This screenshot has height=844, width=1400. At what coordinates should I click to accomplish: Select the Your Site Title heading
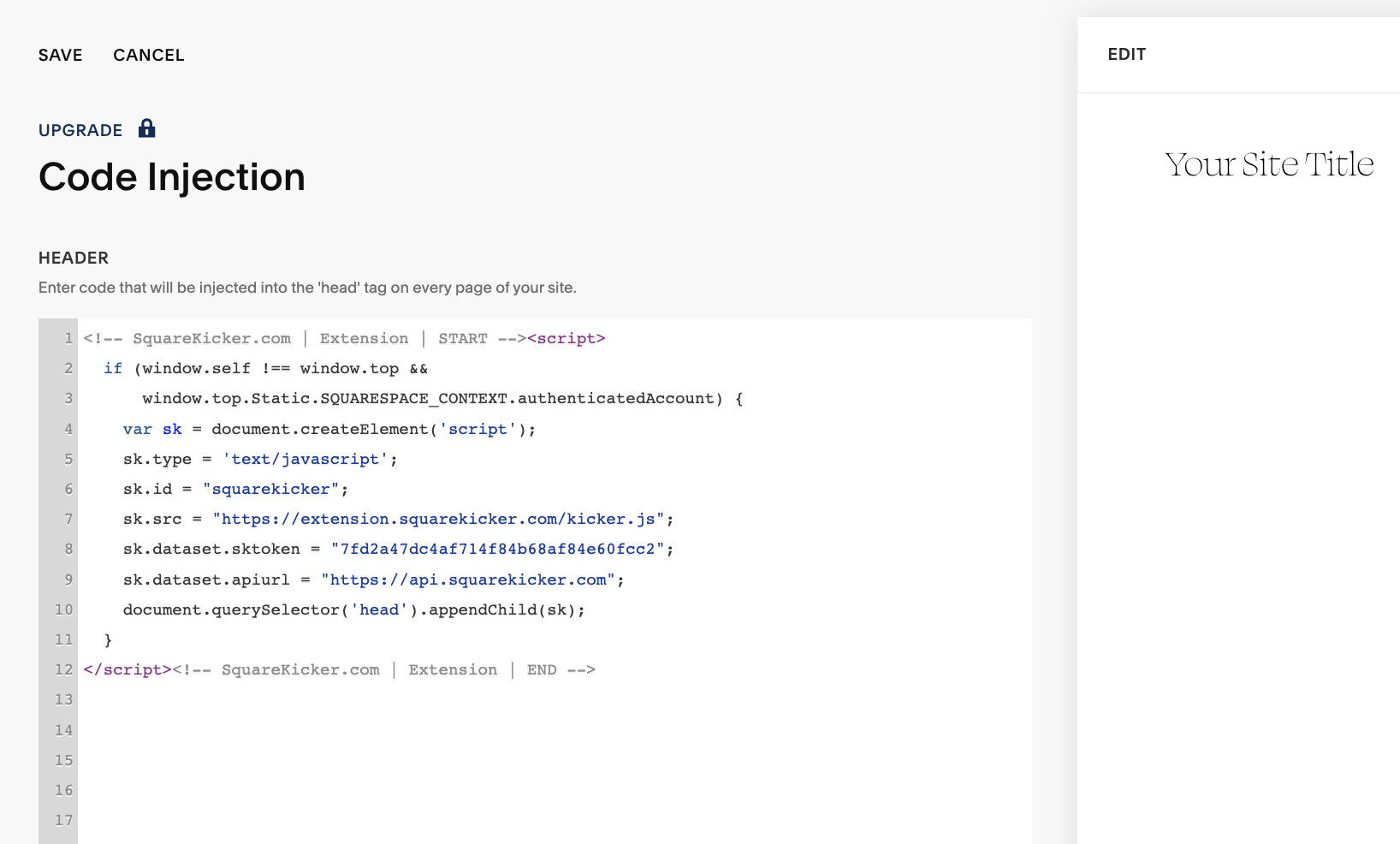pos(1269,163)
